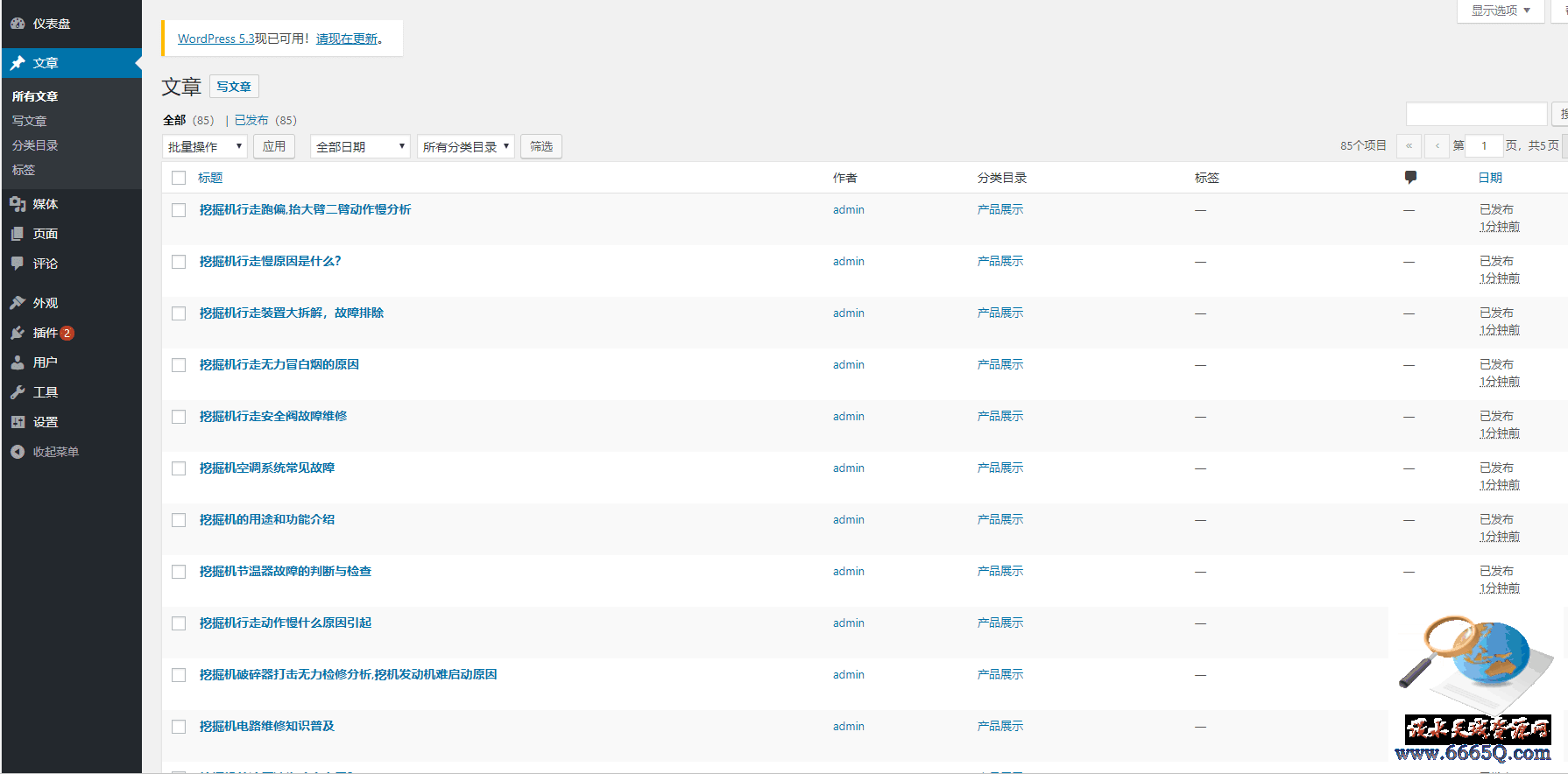Click the pages icon beside 页面
Screen dimensions: 1568x774
click(18, 234)
